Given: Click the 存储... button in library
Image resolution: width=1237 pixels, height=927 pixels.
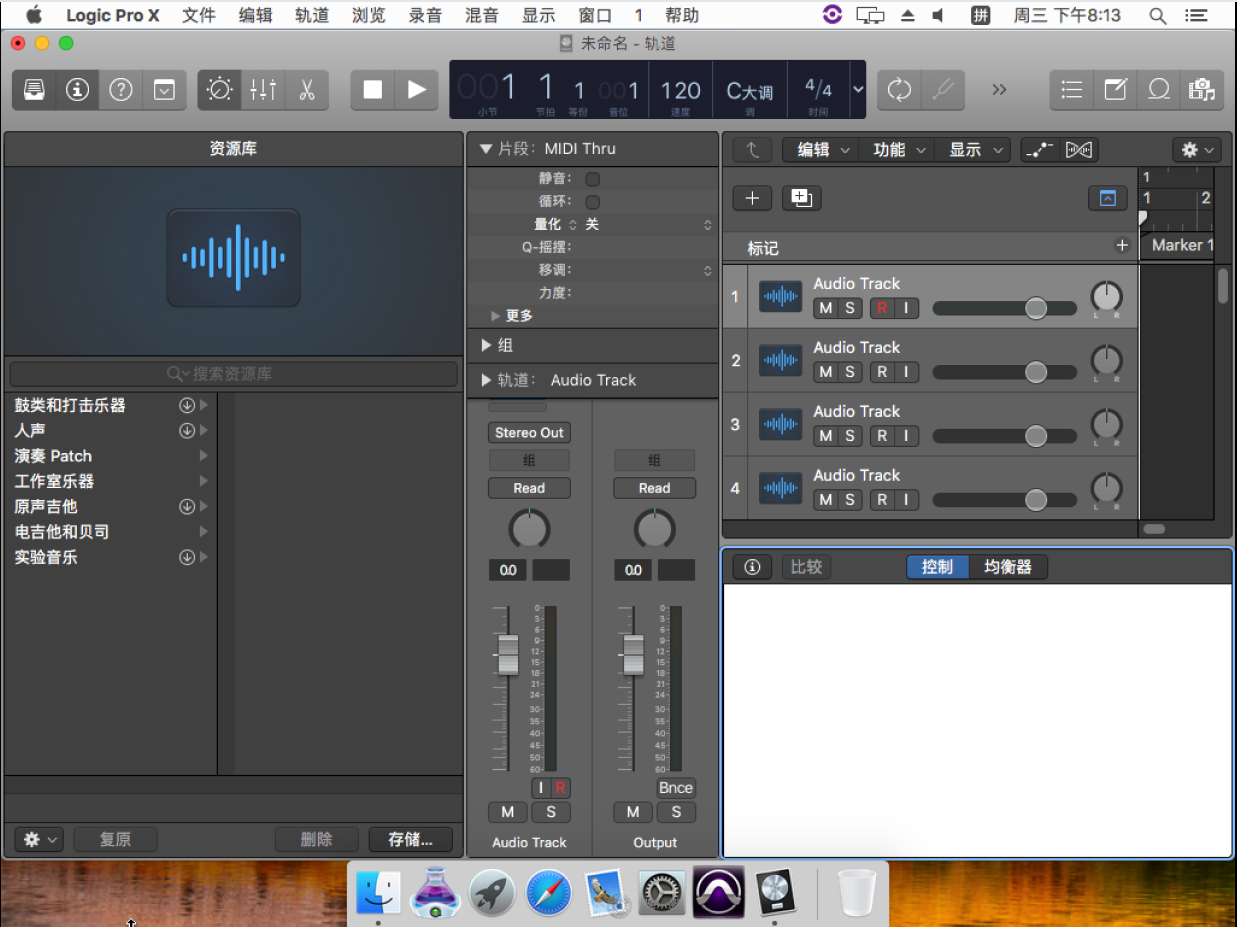Looking at the screenshot, I should pos(410,839).
